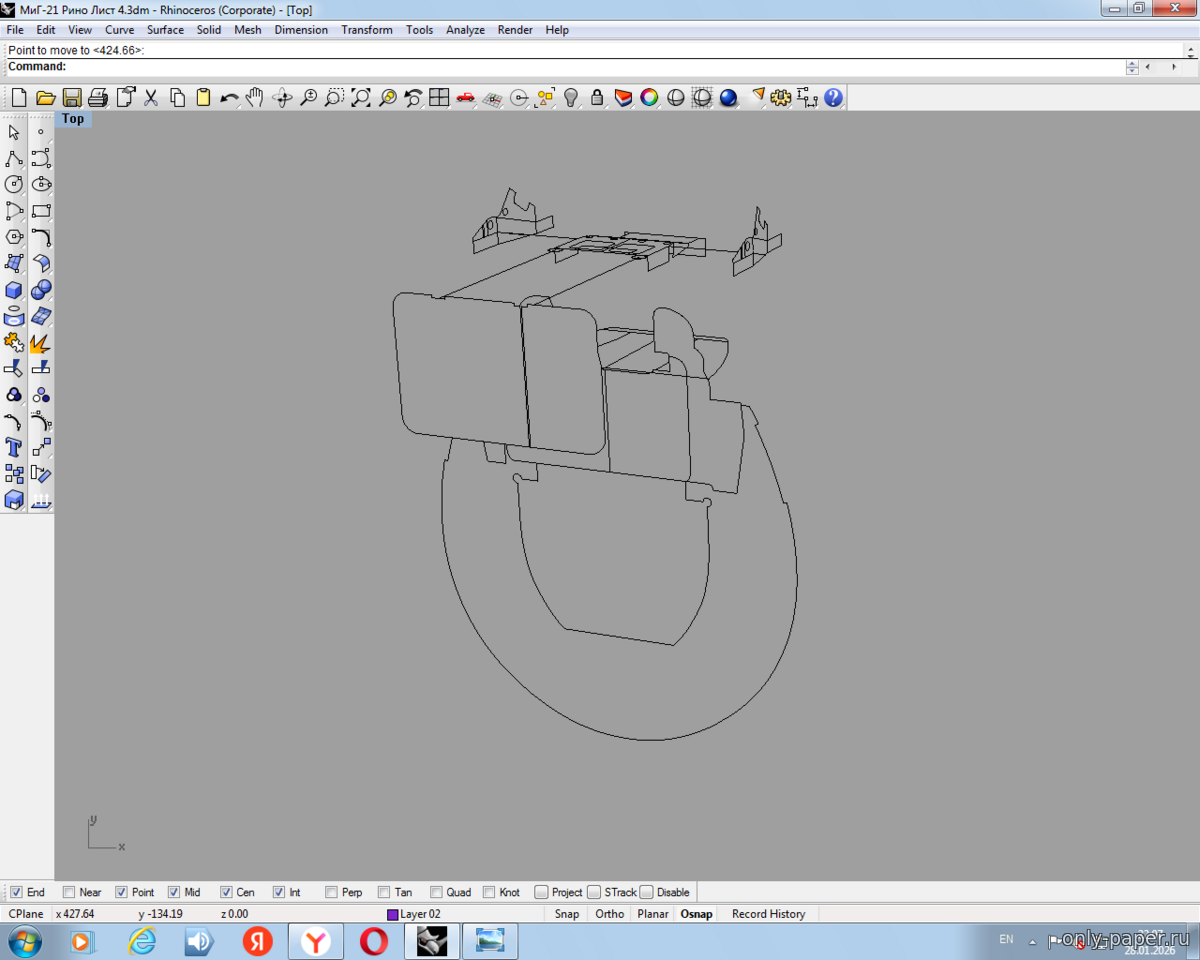Click the Zoom Extents icon
Viewport: 1200px width, 960px height.
coord(361,97)
